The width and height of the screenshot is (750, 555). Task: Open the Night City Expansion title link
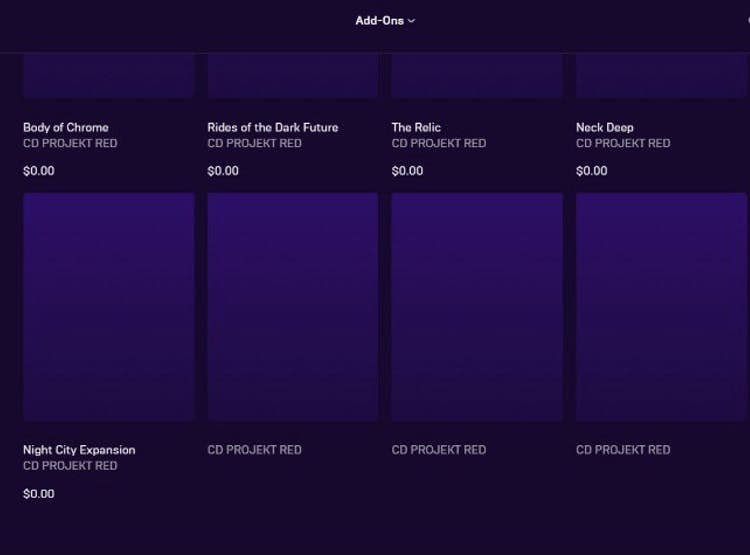79,450
